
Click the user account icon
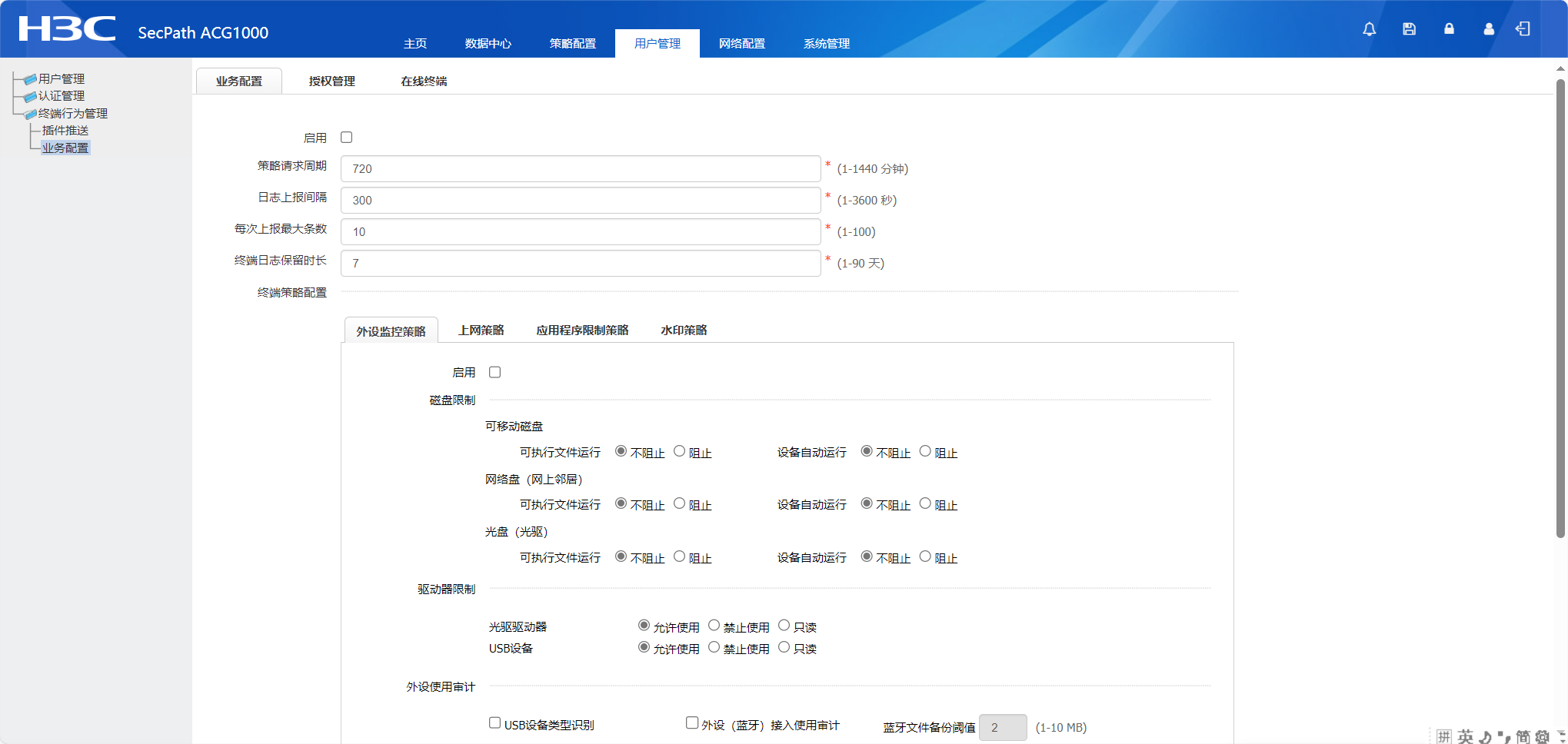(x=1489, y=29)
